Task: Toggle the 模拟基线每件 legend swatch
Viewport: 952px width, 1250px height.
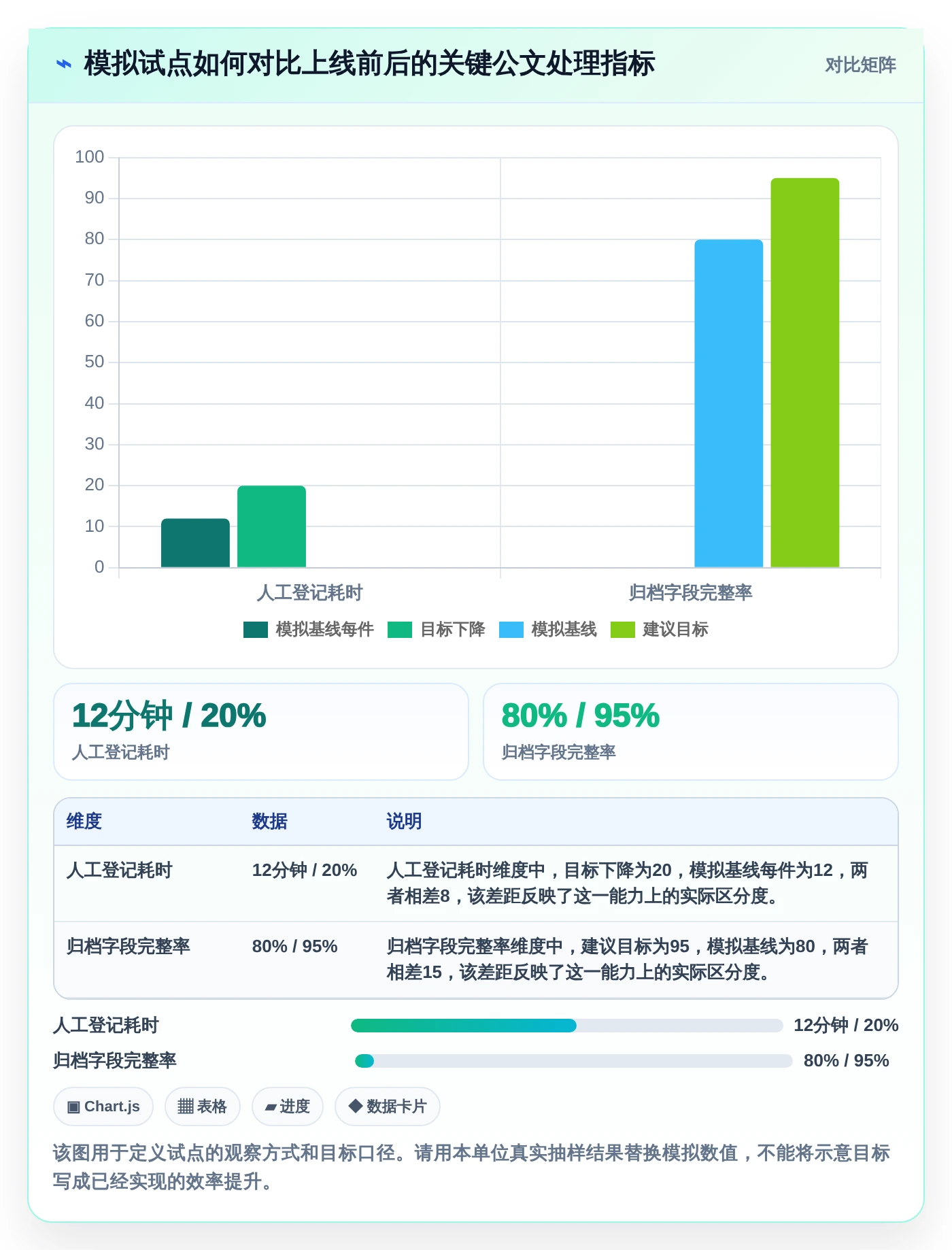Action: [256, 630]
